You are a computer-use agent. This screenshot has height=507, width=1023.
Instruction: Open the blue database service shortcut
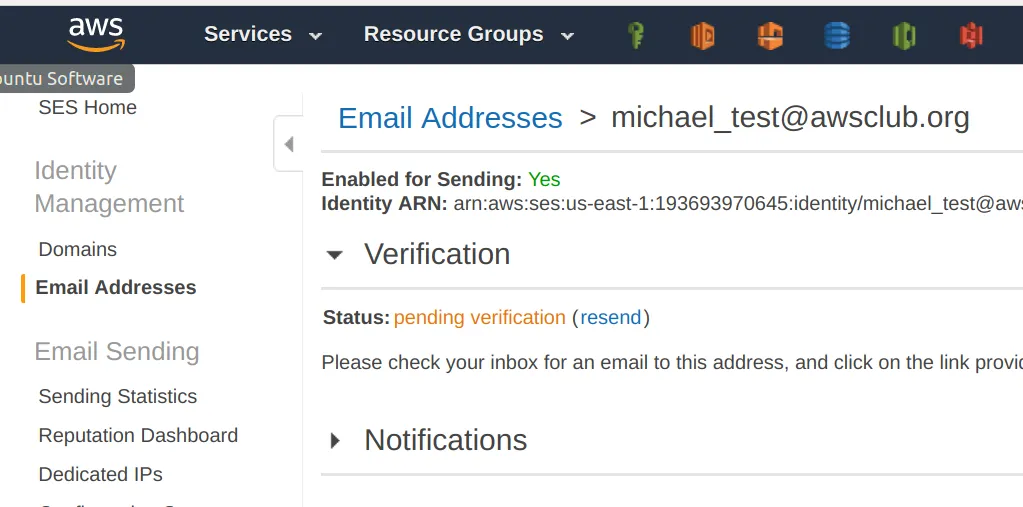(836, 35)
